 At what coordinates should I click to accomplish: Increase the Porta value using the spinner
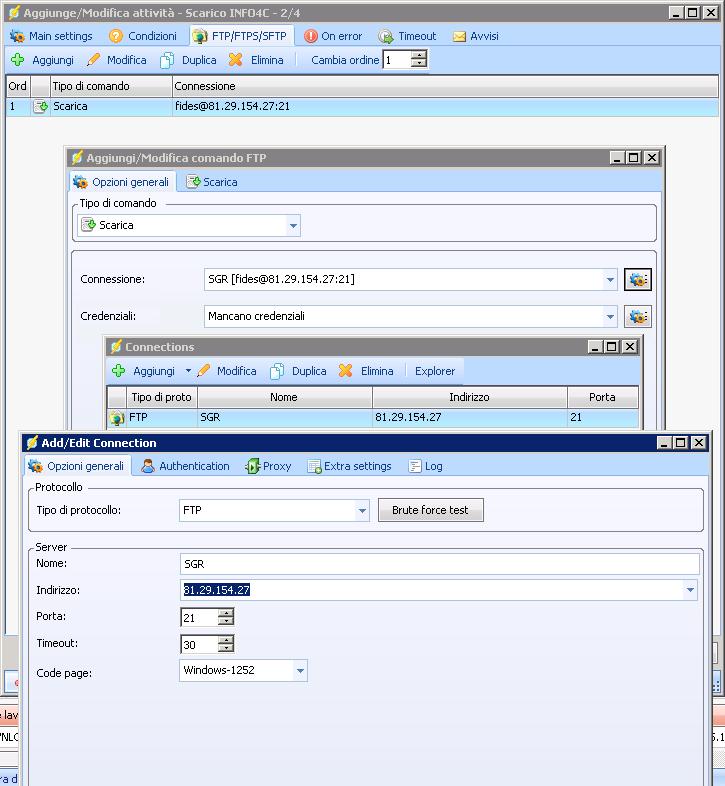pos(226,612)
